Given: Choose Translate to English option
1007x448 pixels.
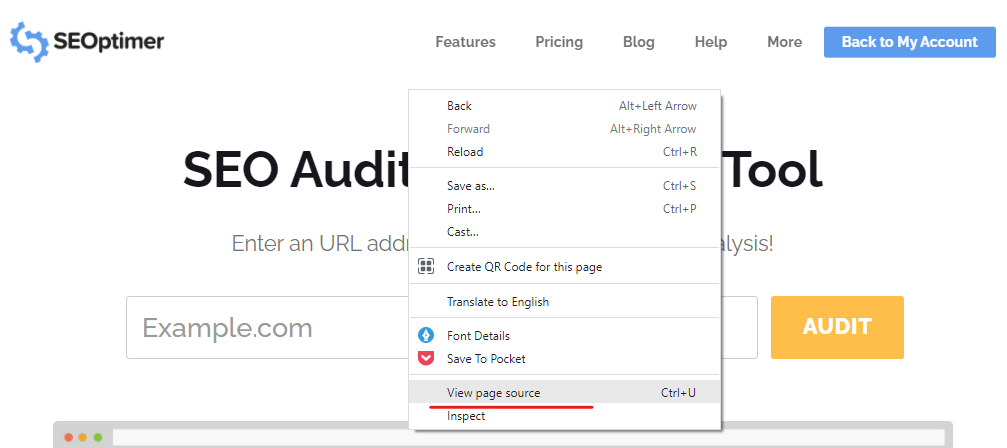Looking at the screenshot, I should click(x=497, y=302).
